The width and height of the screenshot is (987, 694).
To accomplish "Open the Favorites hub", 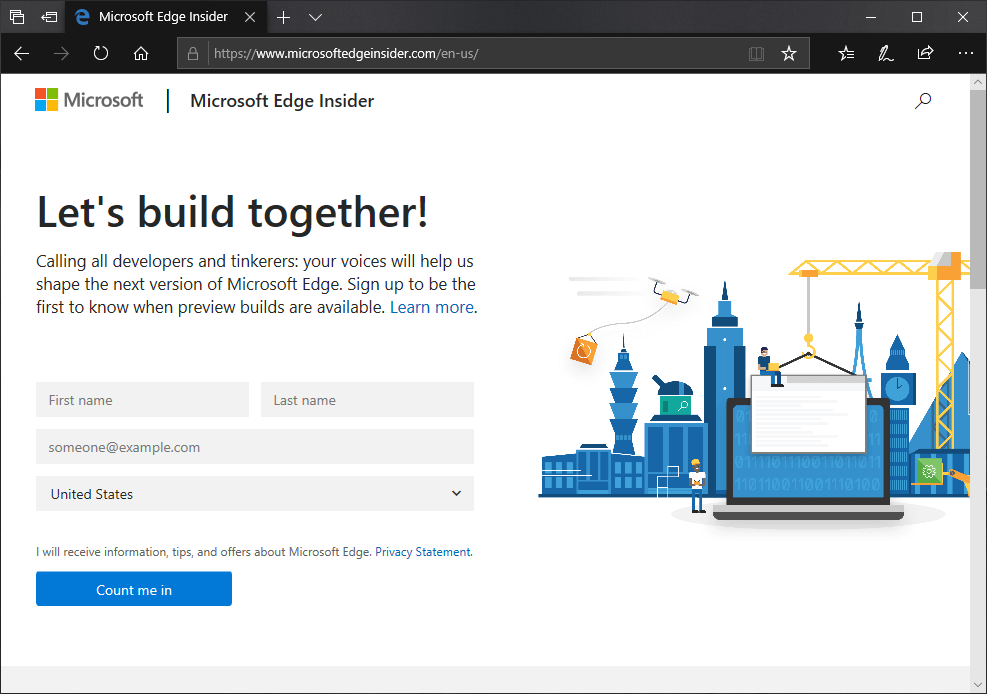I will tap(845, 53).
